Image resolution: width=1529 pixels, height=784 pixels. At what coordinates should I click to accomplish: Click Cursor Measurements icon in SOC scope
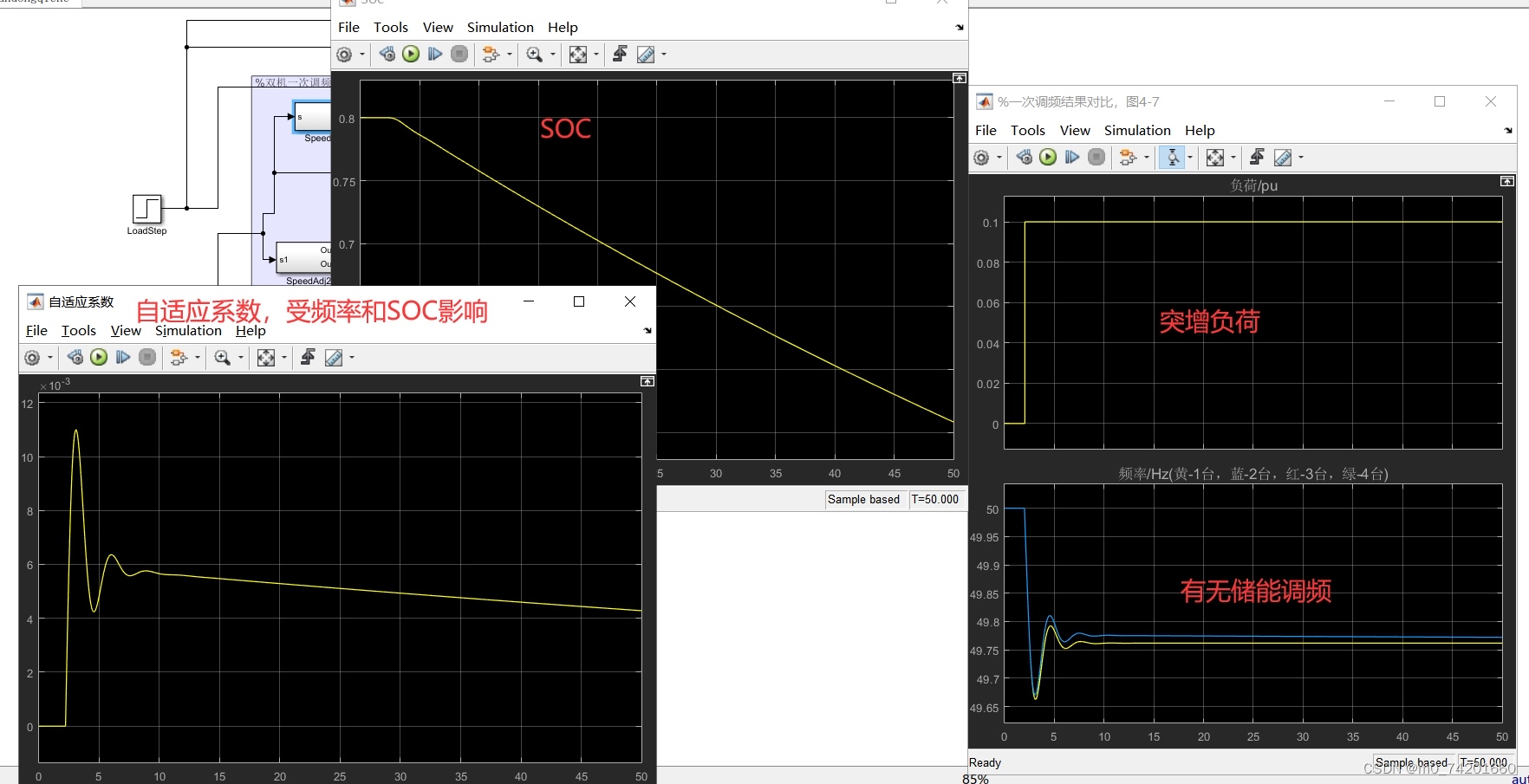coord(645,55)
